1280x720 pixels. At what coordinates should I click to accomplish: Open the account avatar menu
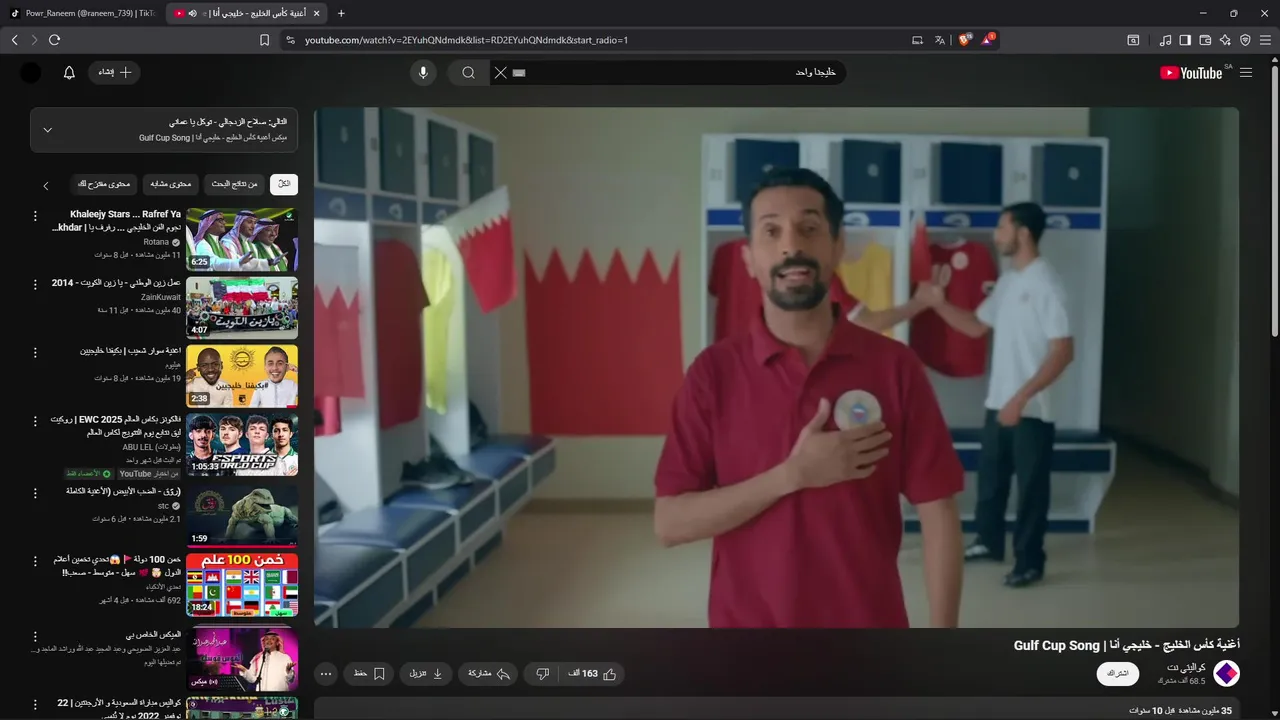(31, 73)
